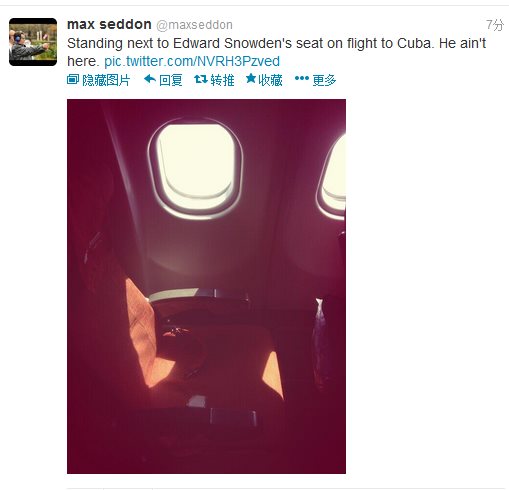Click the tweet text about Edward Snowden's seat
Image resolution: width=509 pixels, height=490 pixels.
click(x=276, y=52)
